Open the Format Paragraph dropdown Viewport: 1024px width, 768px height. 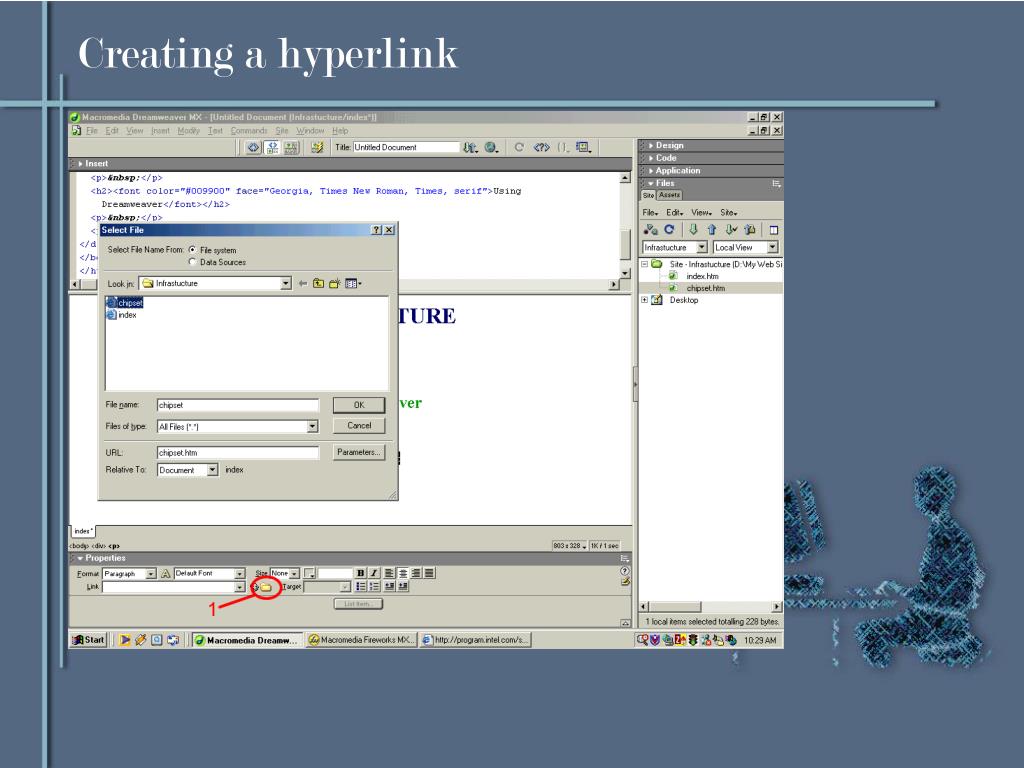[151, 573]
